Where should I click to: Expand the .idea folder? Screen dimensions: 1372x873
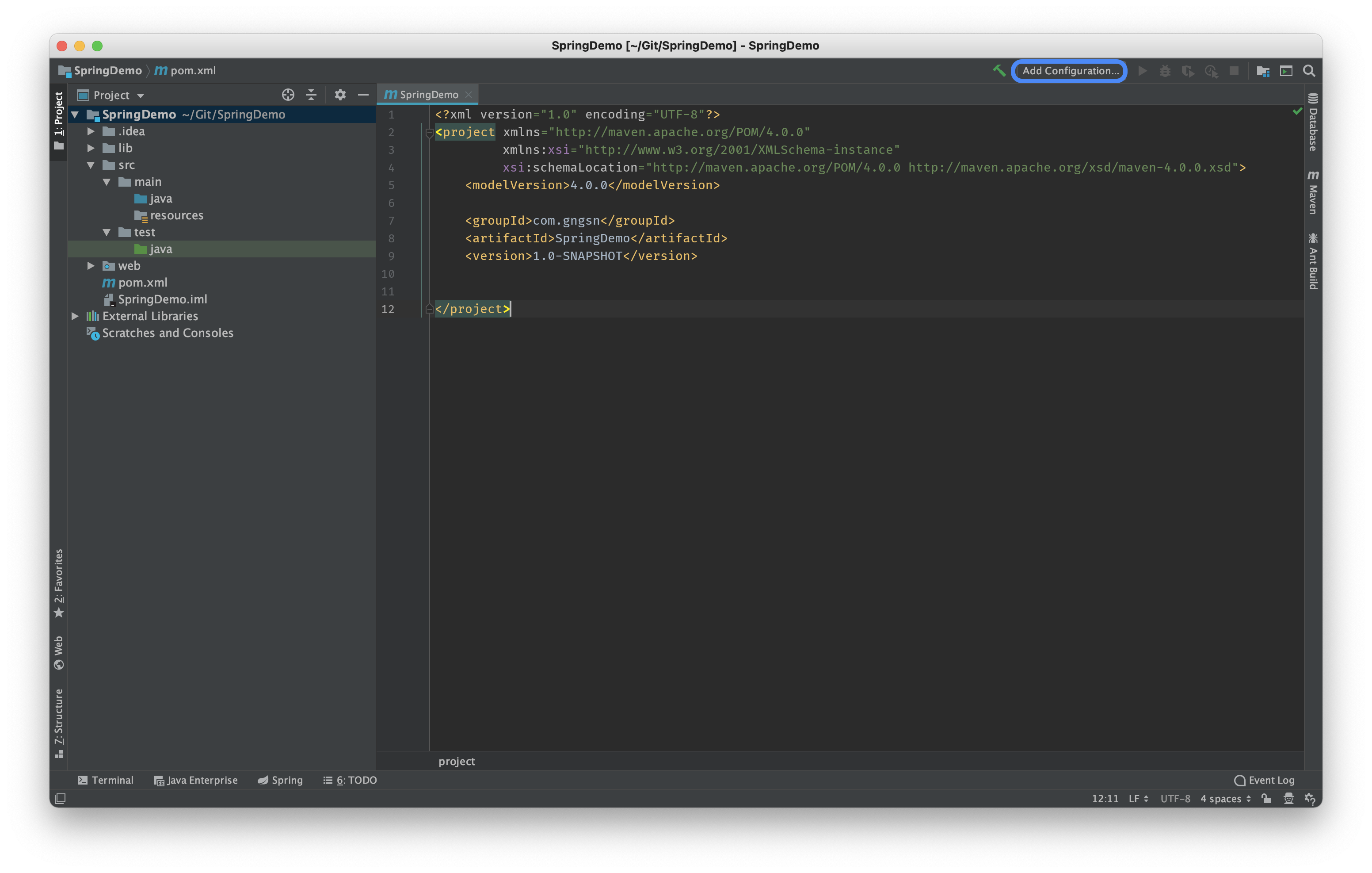point(91,131)
